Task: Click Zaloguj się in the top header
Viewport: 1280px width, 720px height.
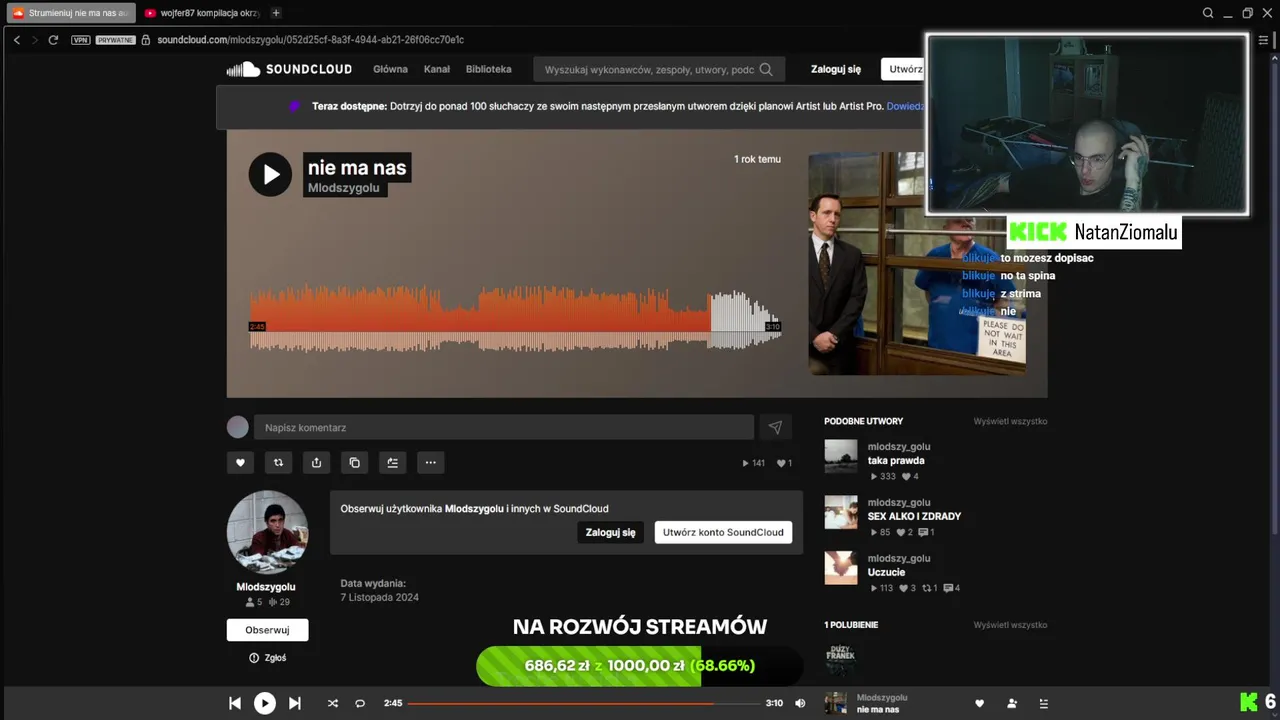Action: (836, 69)
